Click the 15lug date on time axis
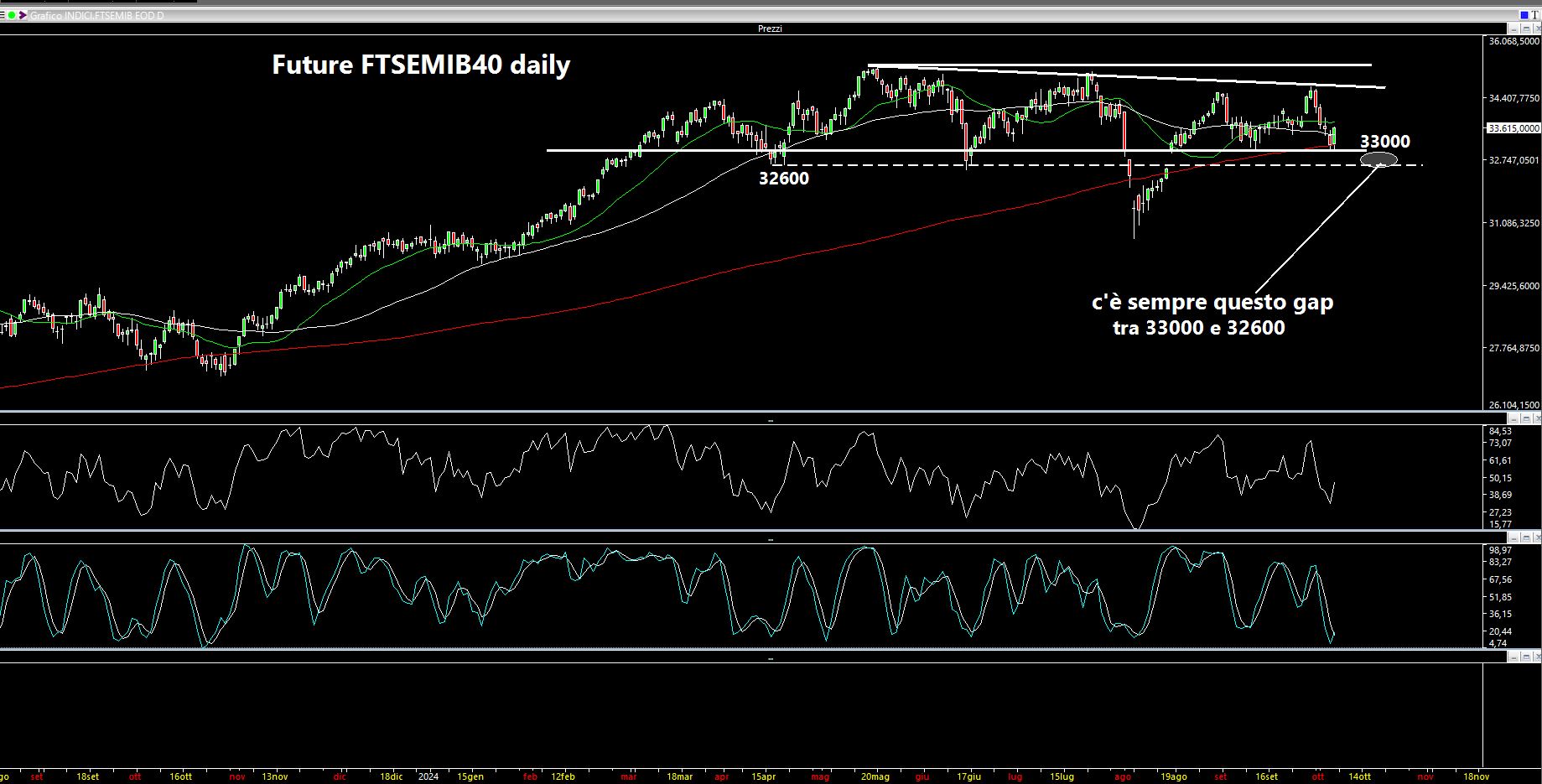The width and height of the screenshot is (1542, 784). pyautogui.click(x=1062, y=776)
